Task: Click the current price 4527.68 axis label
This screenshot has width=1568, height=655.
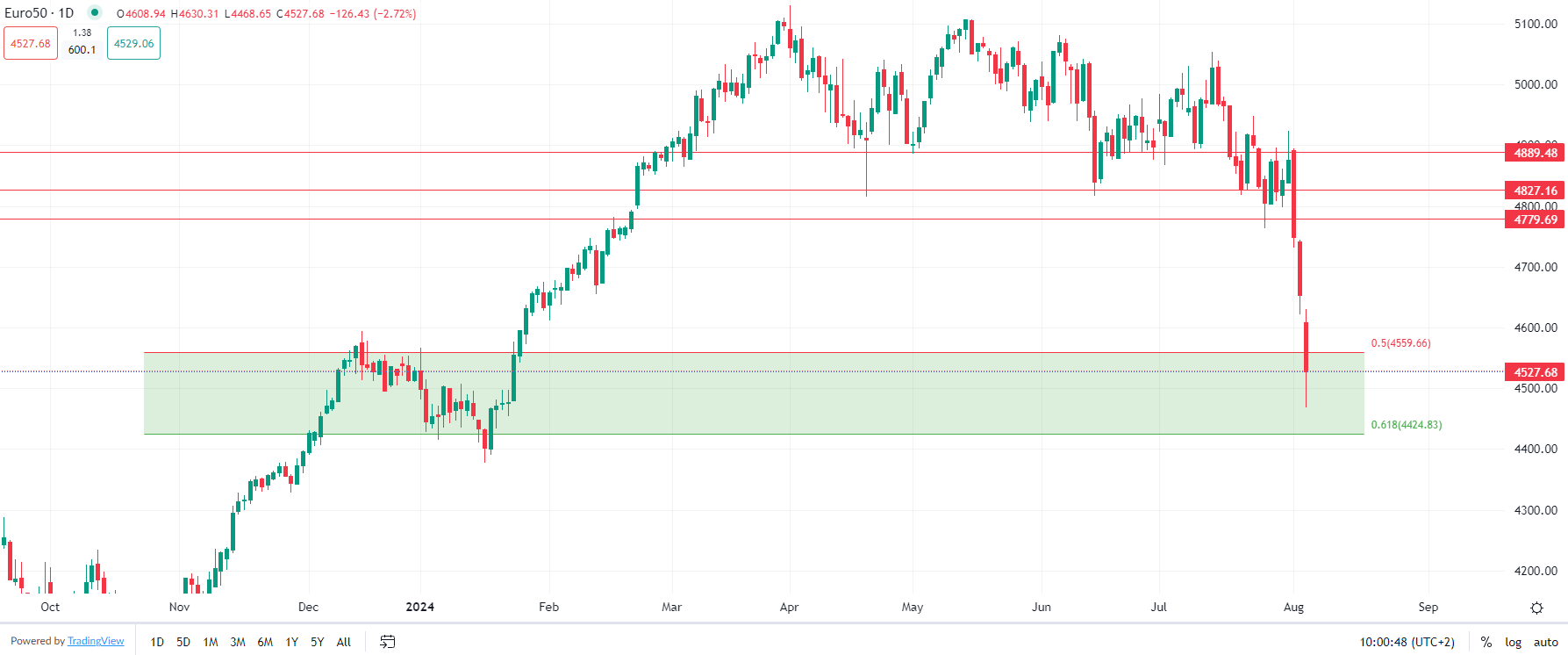Action: pyautogui.click(x=1535, y=372)
